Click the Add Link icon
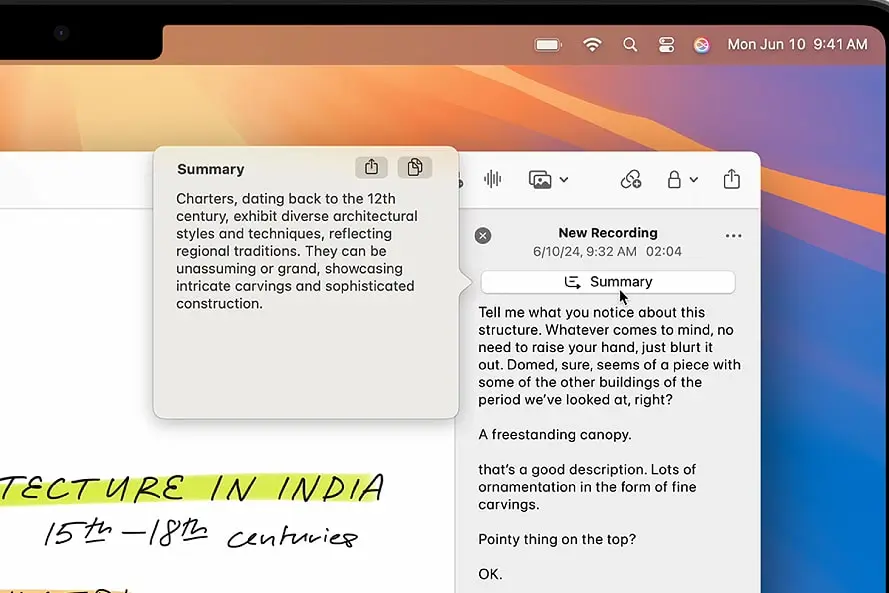Image resolution: width=889 pixels, height=593 pixels. tap(631, 179)
